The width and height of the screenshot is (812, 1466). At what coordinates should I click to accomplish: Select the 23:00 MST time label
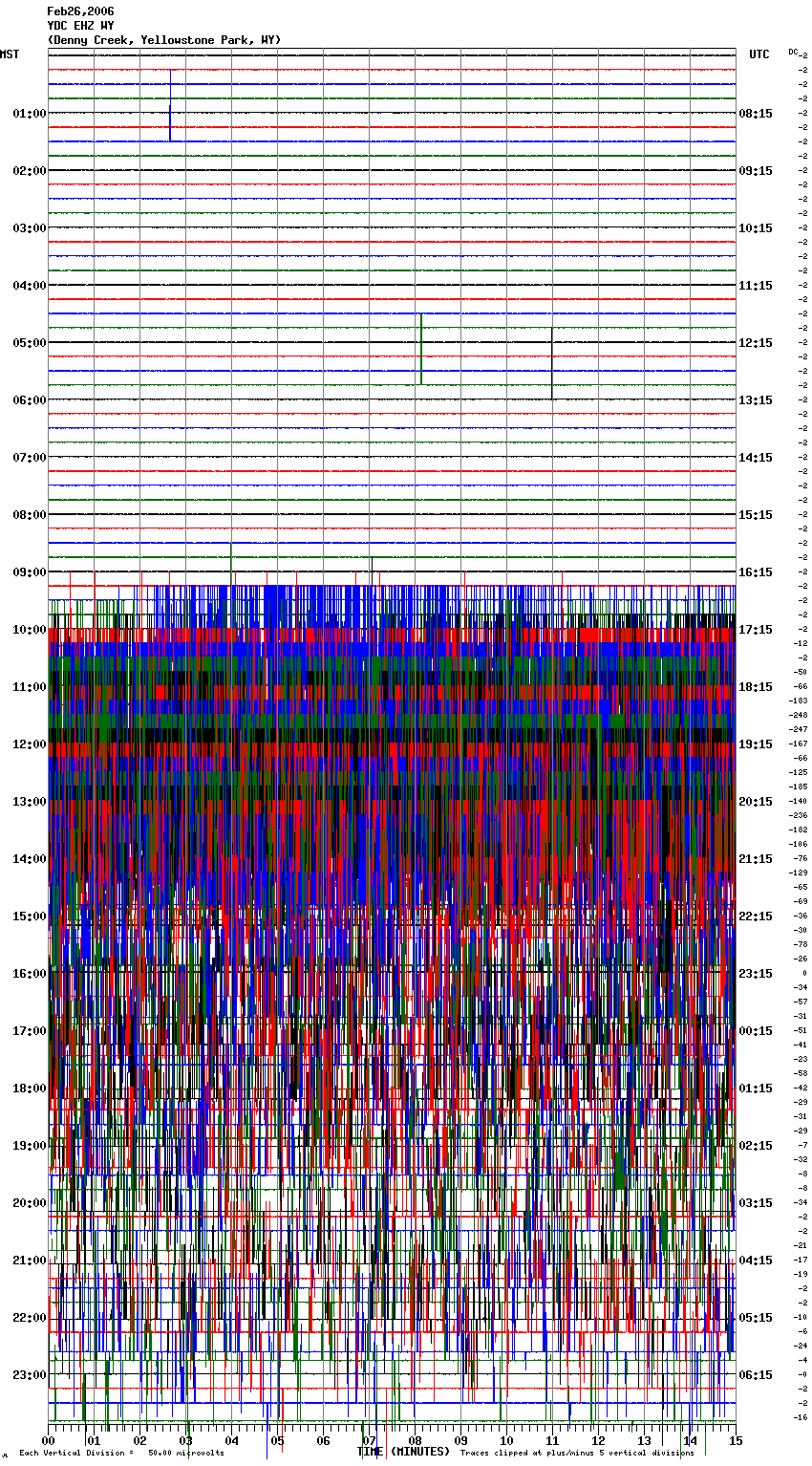coord(29,1374)
